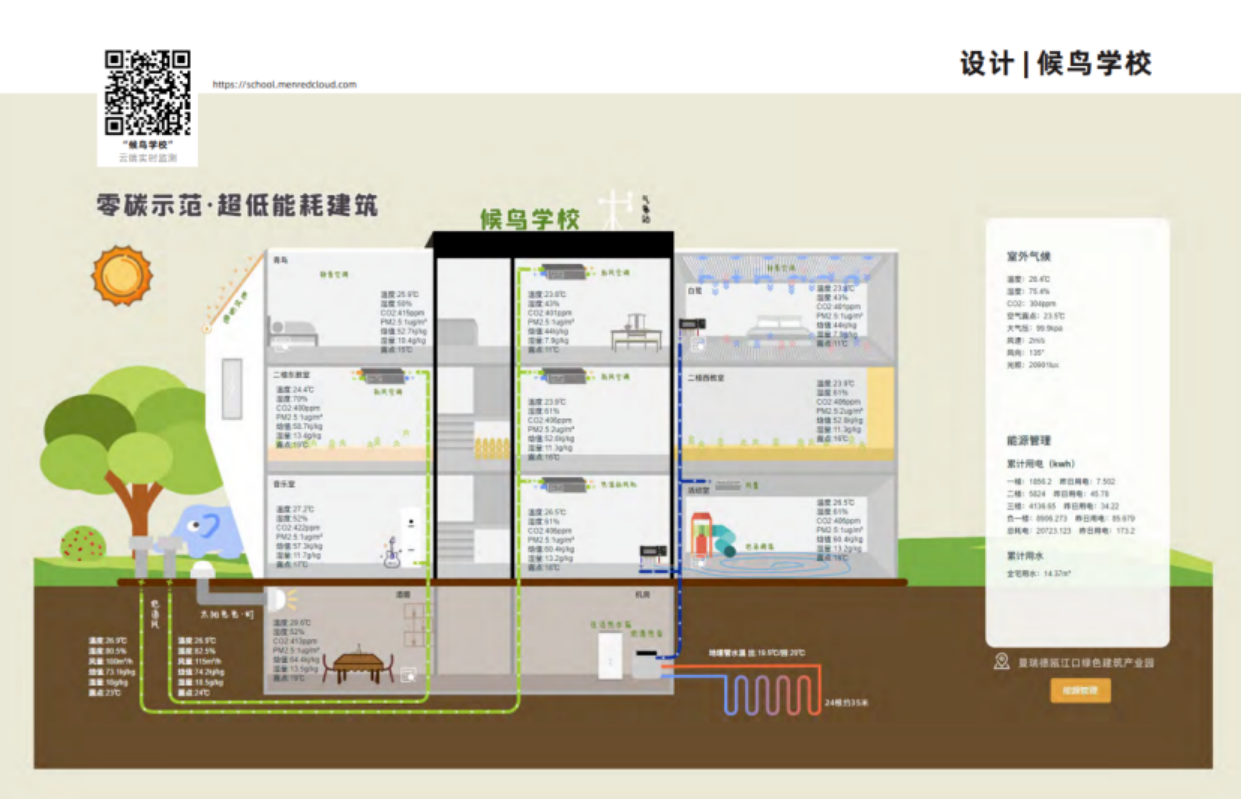
Task: Click the 活动室 room label
Action: pos(698,490)
